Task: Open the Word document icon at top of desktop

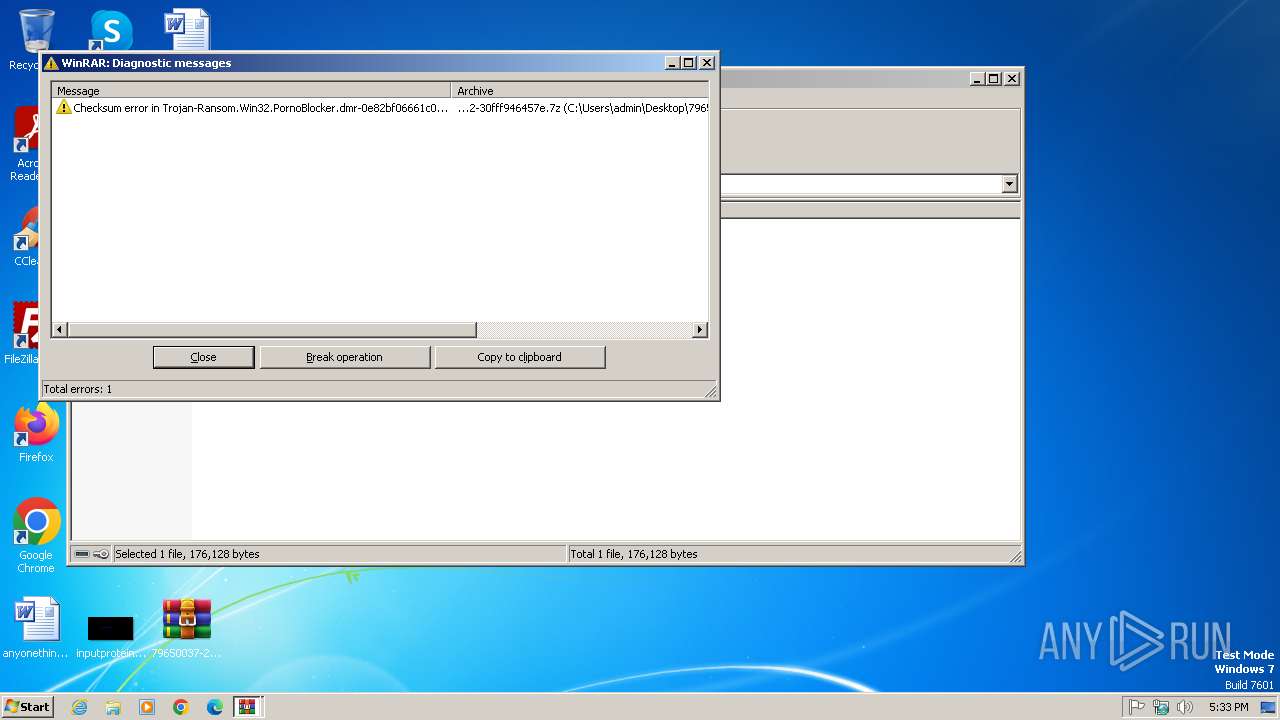Action: (x=187, y=30)
